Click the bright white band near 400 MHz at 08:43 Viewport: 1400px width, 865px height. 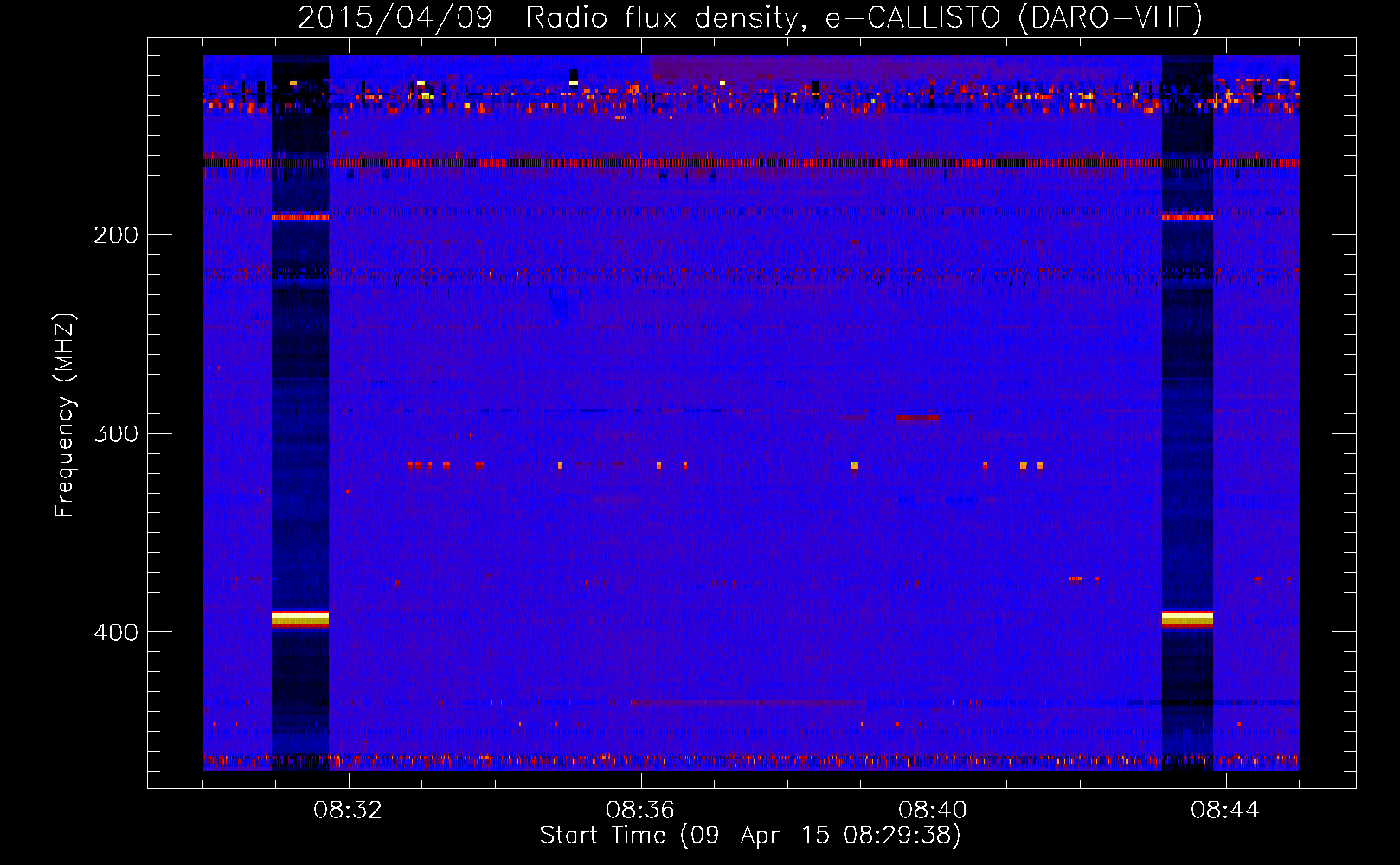(1187, 618)
